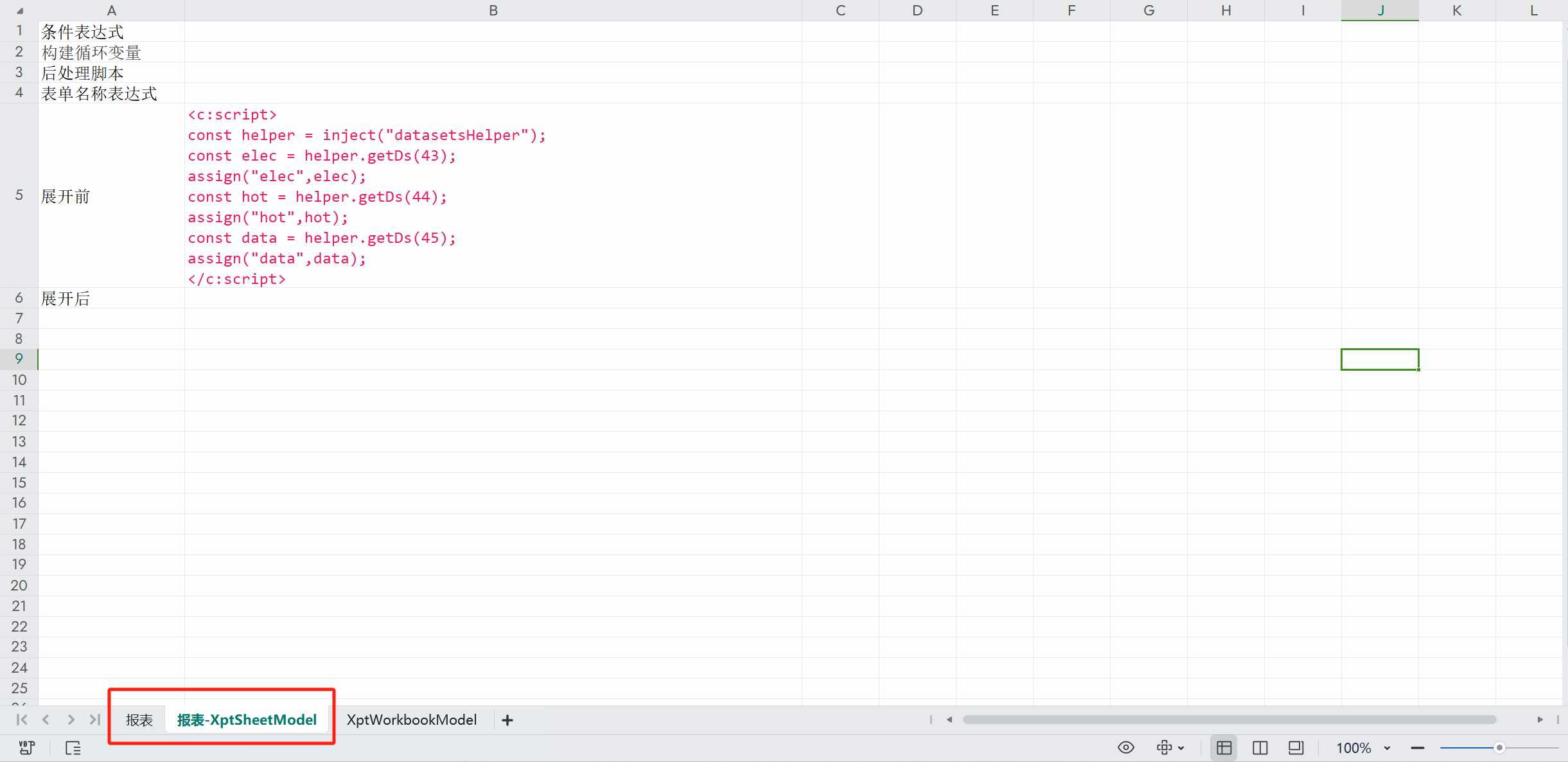This screenshot has width=1568, height=762.
Task: Go to next sheet tab arrow
Action: coord(71,720)
